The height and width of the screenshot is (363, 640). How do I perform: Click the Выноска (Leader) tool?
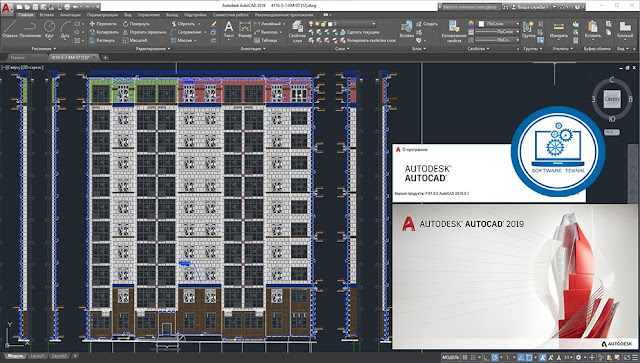[x=266, y=32]
